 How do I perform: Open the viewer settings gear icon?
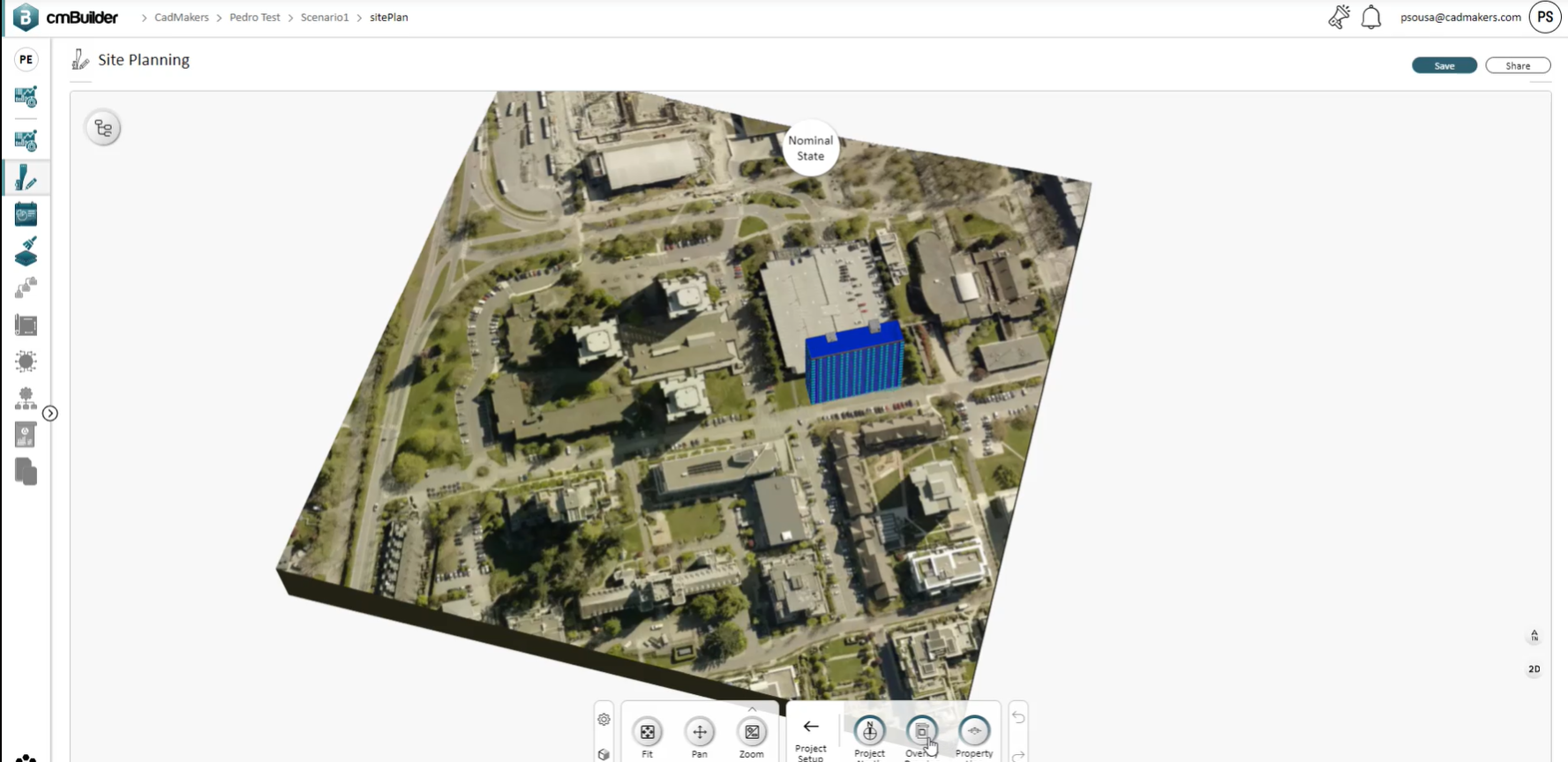[604, 720]
